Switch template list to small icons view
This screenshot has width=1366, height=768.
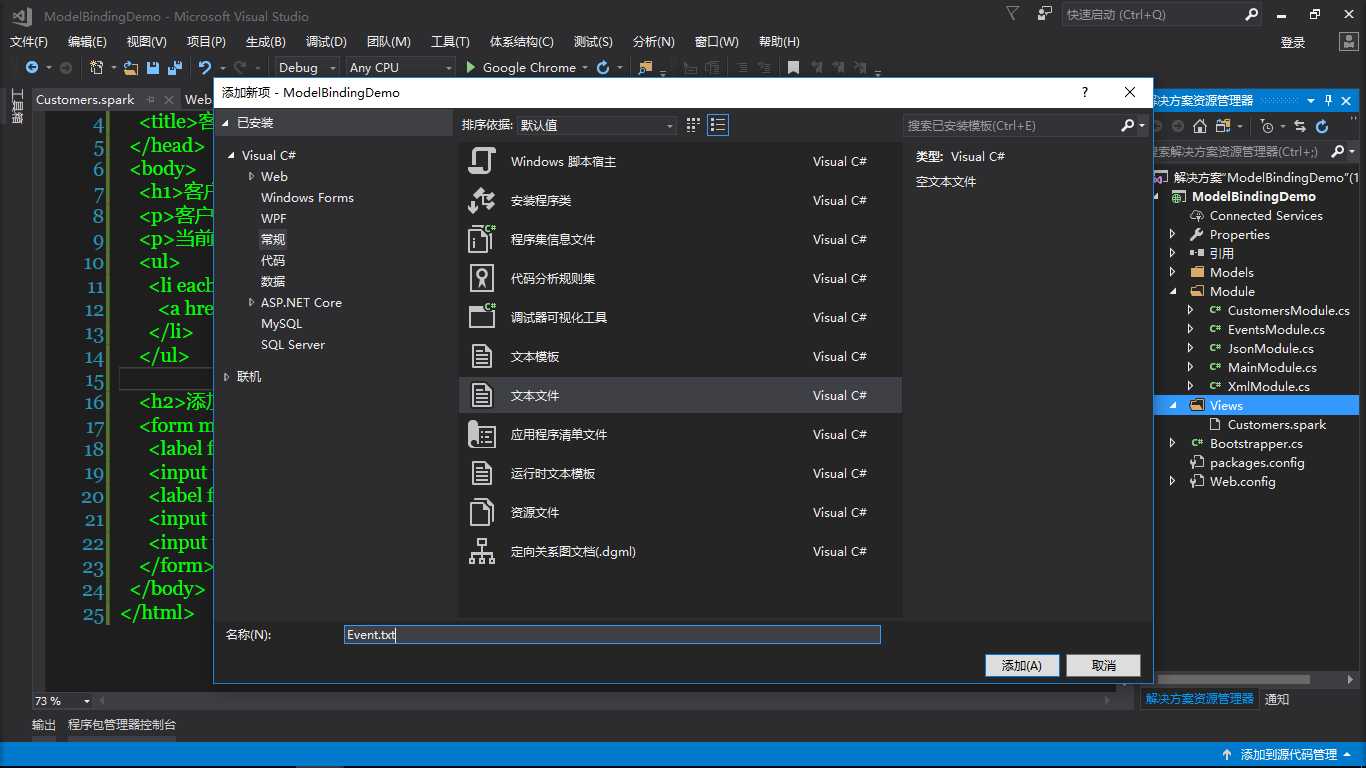(x=693, y=125)
